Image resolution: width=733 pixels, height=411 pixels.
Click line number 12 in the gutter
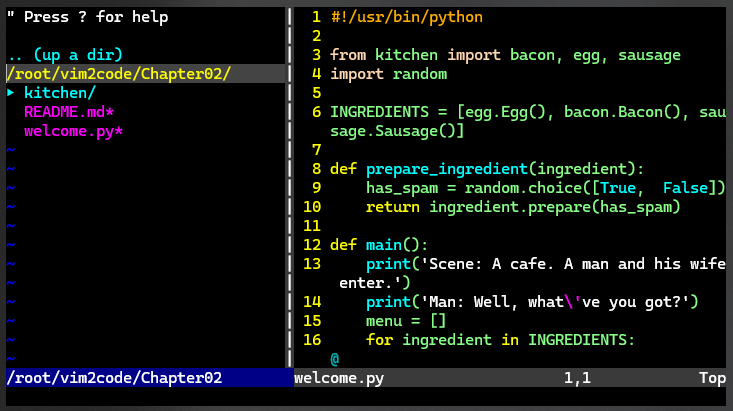[x=312, y=245]
